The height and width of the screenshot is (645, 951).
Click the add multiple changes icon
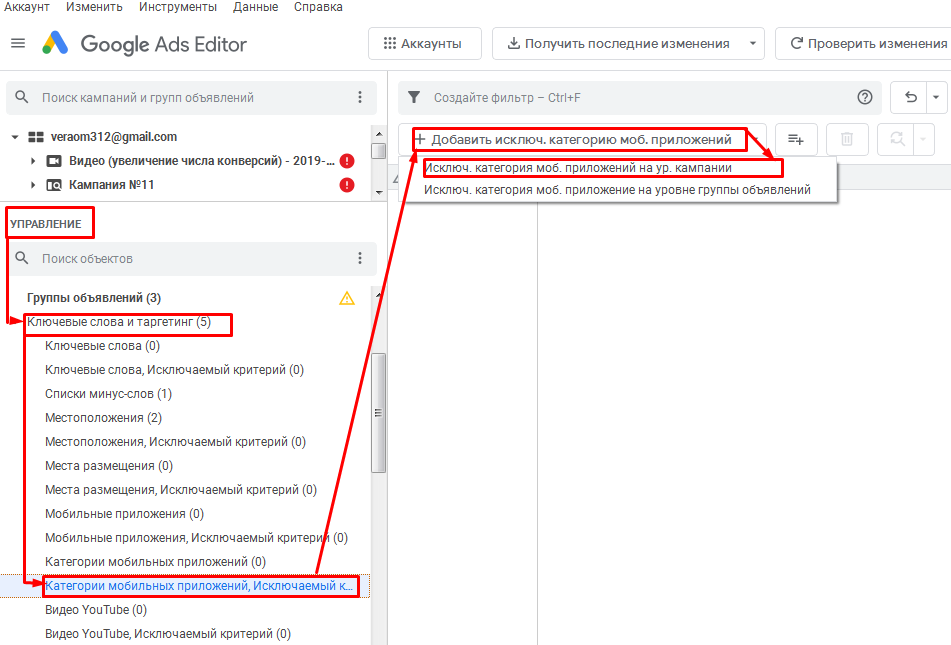tap(796, 140)
